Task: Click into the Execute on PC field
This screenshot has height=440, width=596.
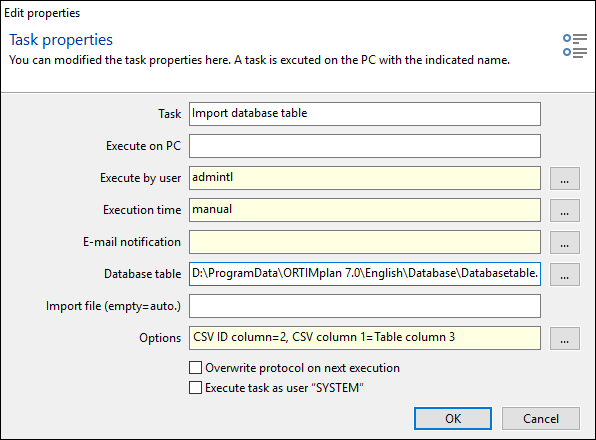Action: [365, 146]
